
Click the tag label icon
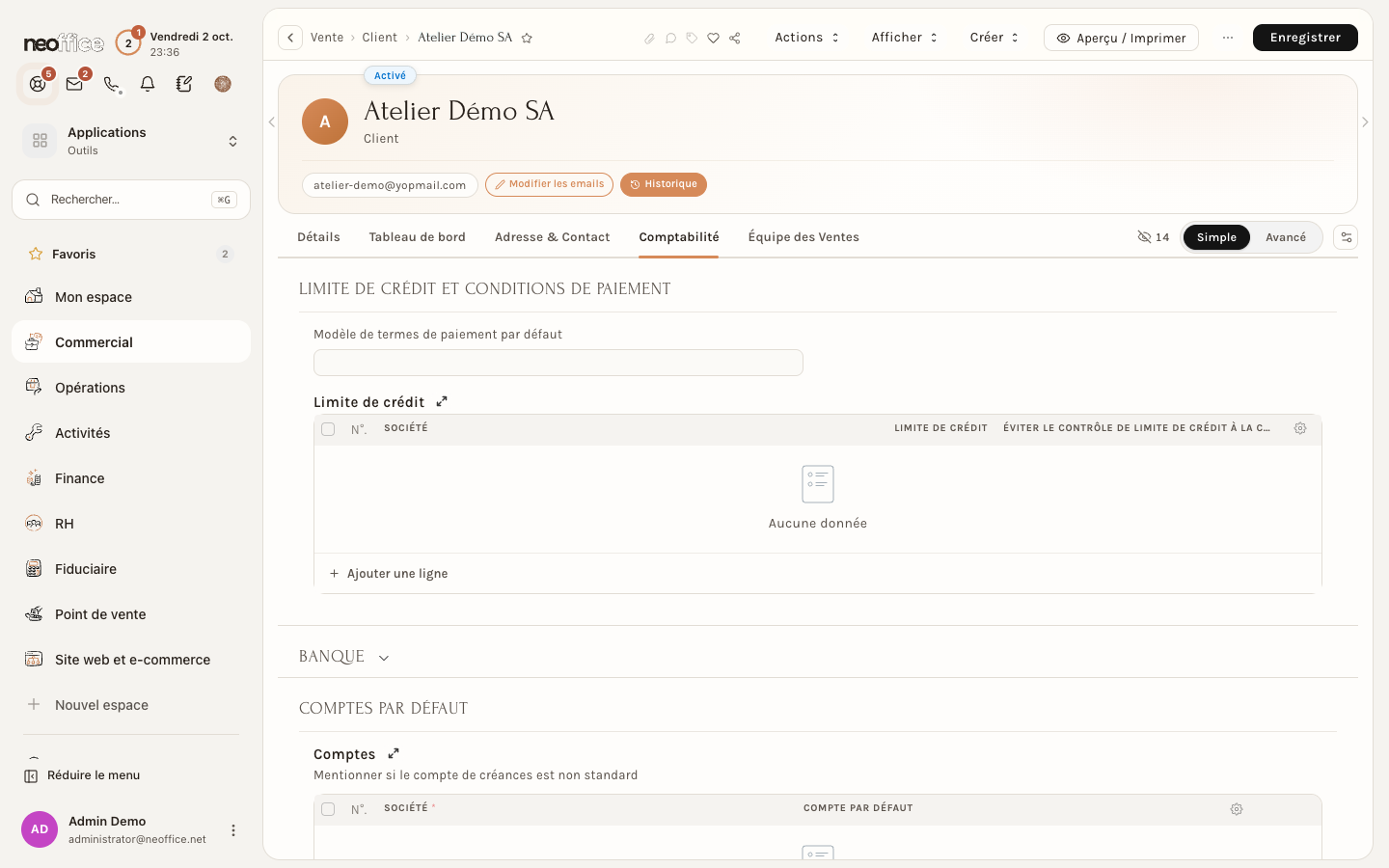click(x=692, y=39)
